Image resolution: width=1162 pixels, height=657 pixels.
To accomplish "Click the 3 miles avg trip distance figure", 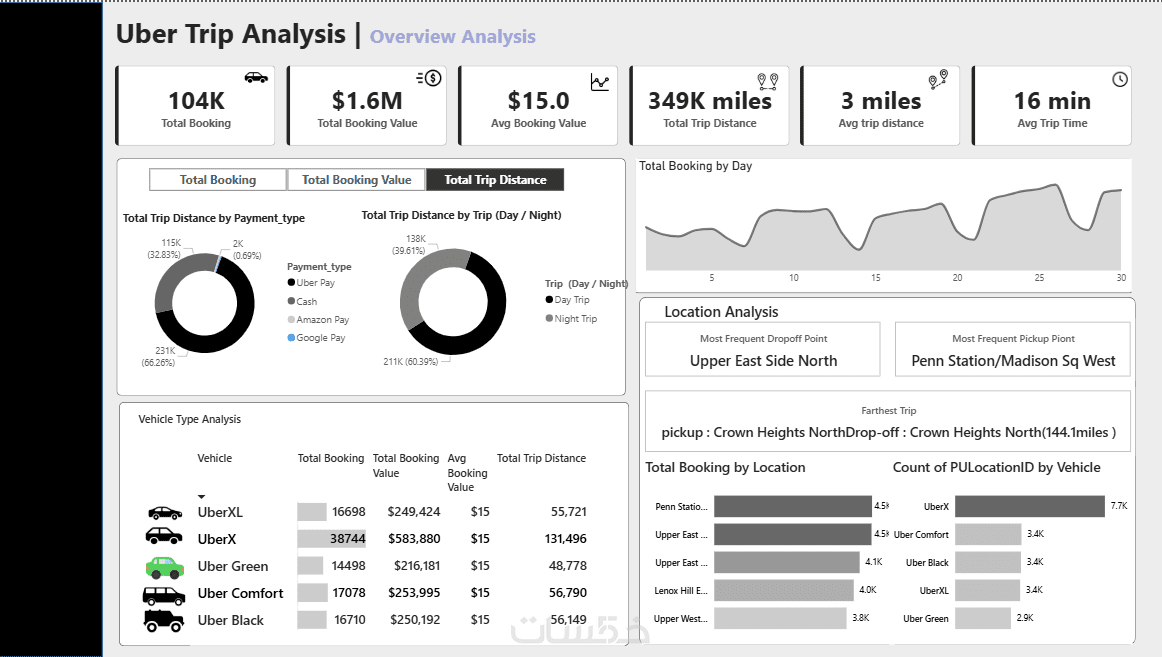I will (x=881, y=101).
